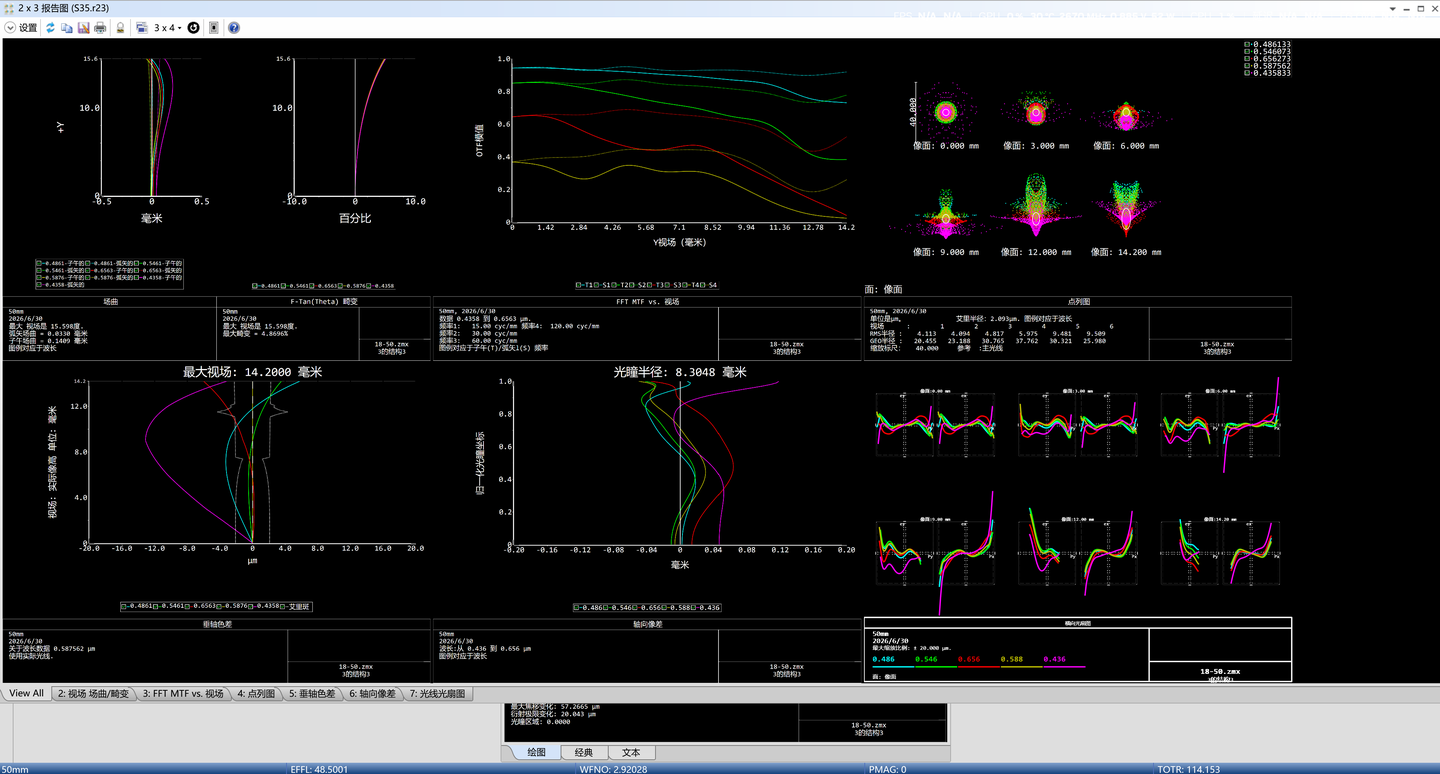Image resolution: width=1440 pixels, height=774 pixels.
Task: Toggle the T3 MTF legend checkbox
Action: [x=650, y=285]
